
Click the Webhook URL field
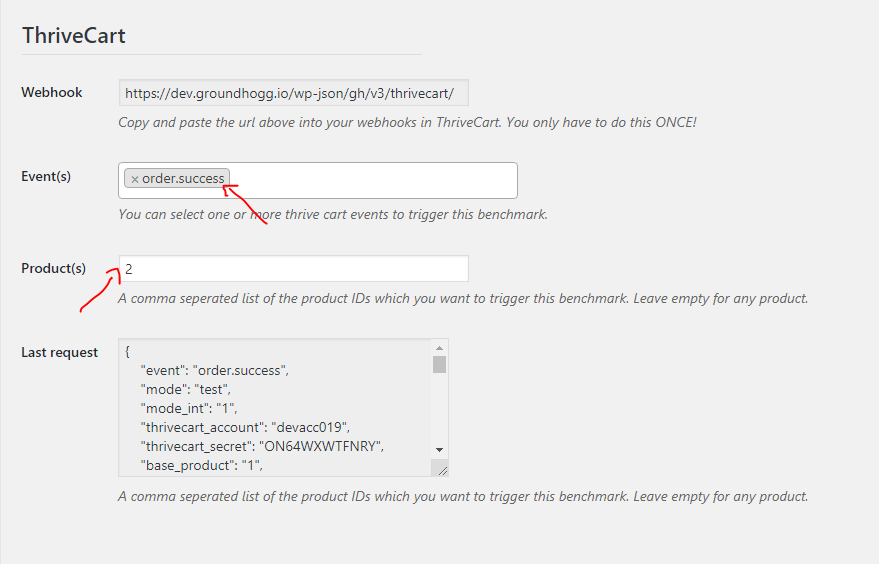tap(293, 93)
